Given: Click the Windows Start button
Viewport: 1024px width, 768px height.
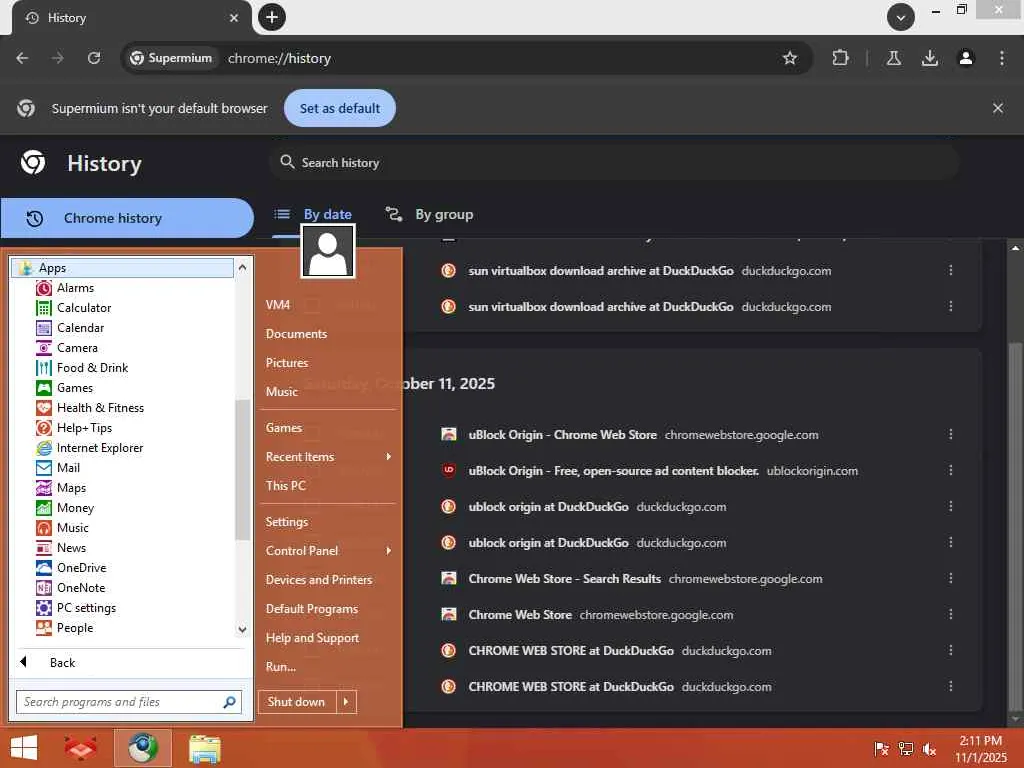Looking at the screenshot, I should (x=24, y=748).
